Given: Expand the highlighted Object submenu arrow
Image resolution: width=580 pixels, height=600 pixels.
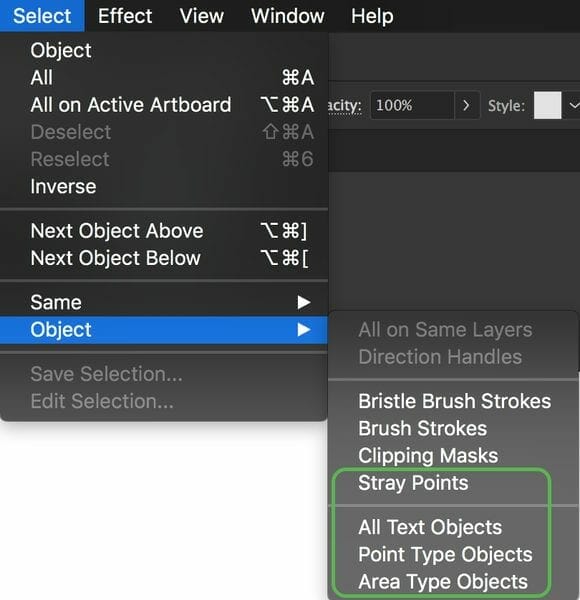Looking at the screenshot, I should 304,329.
